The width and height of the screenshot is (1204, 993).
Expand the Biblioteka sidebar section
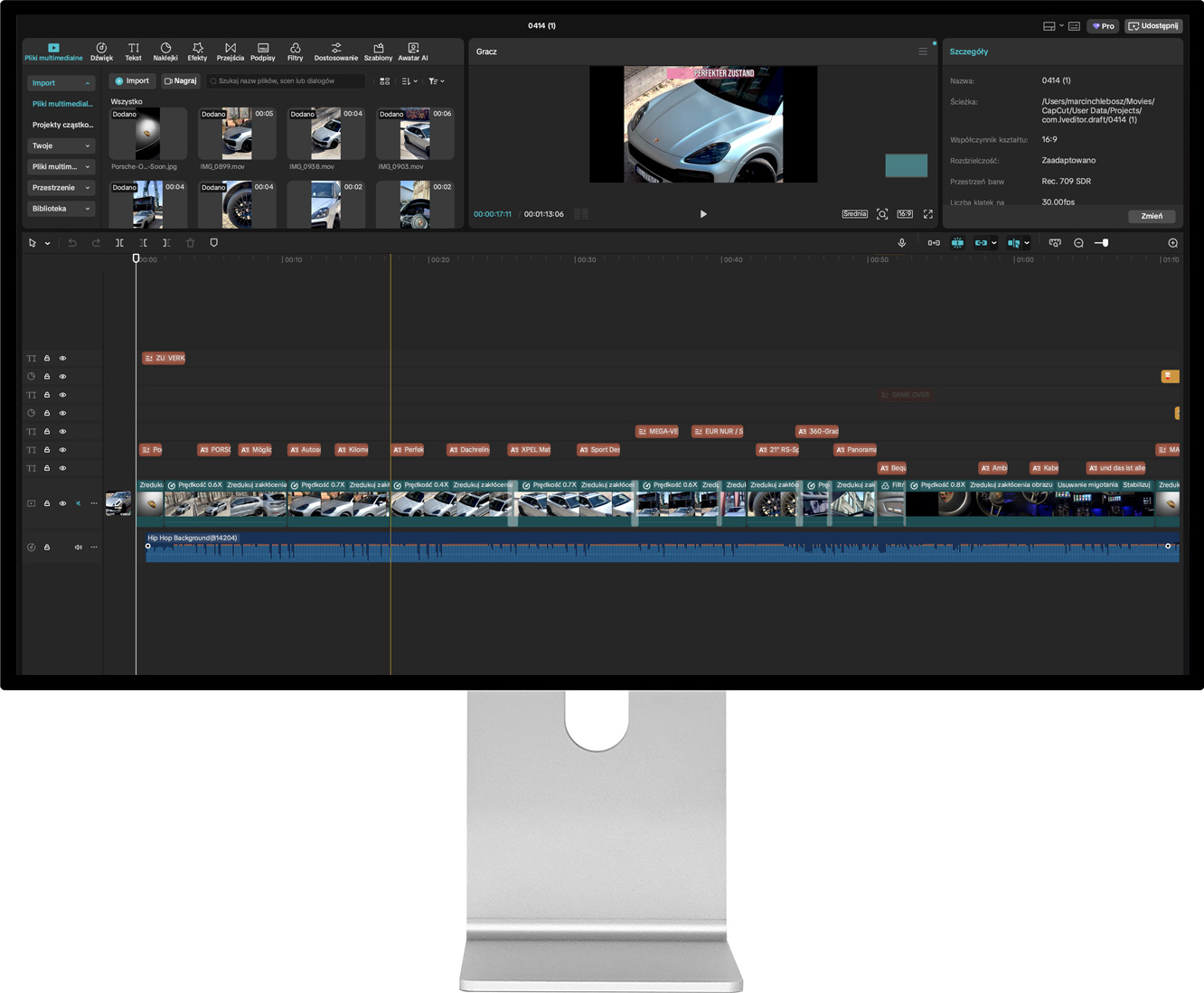click(x=61, y=209)
